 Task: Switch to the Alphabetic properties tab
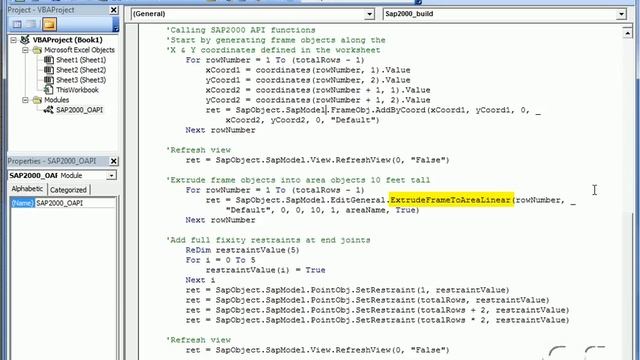27,189
